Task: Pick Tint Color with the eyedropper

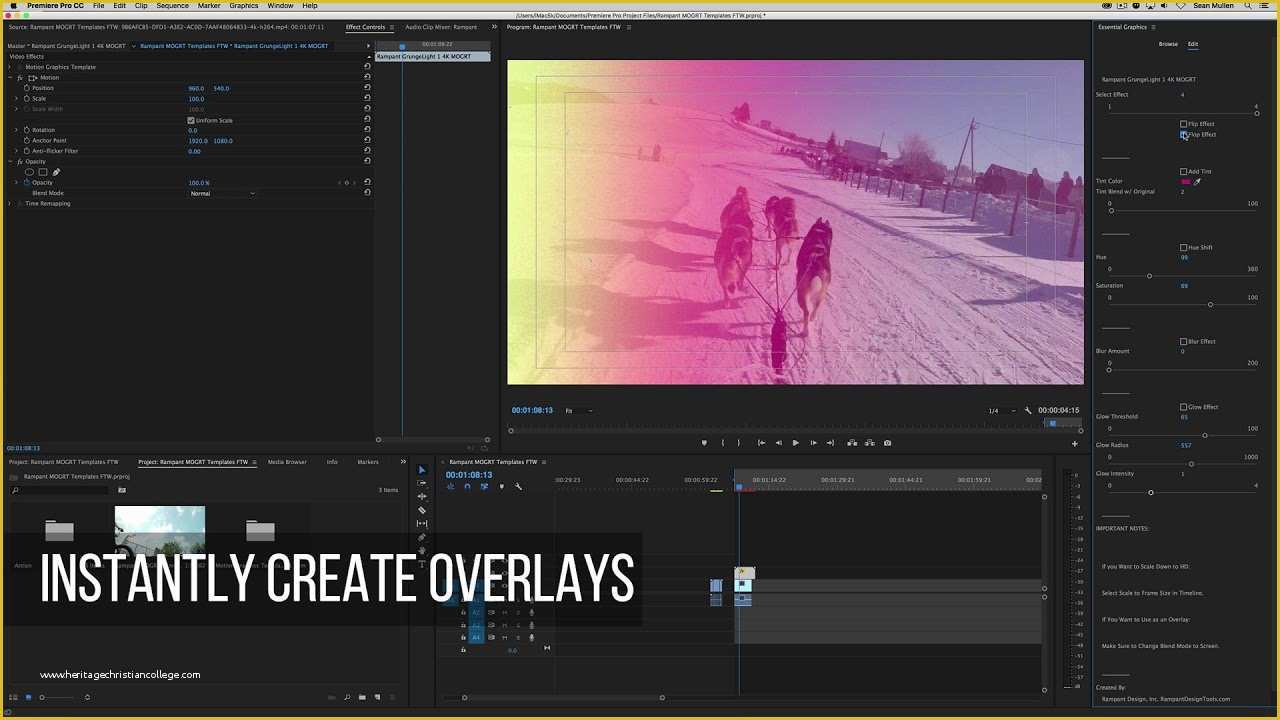Action: pos(1197,182)
